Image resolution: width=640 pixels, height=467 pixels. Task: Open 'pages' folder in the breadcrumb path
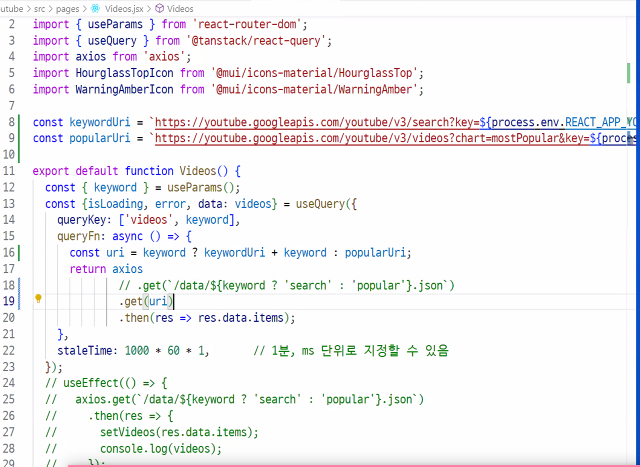[x=67, y=9]
